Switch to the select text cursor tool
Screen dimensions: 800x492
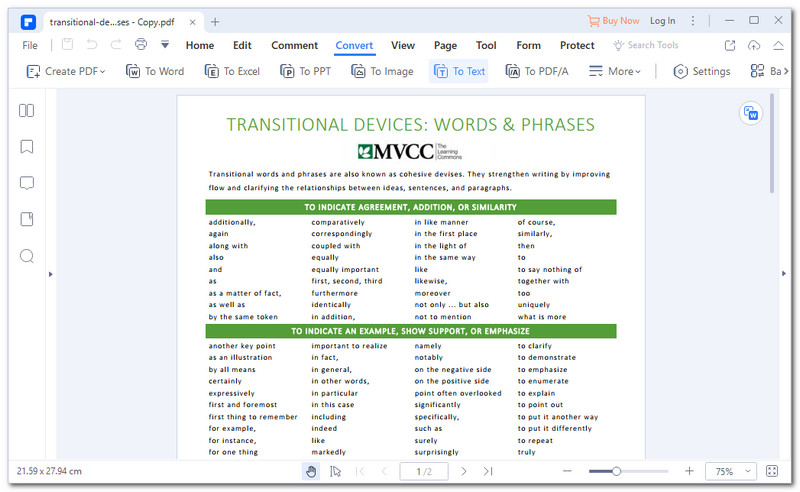tap(335, 471)
